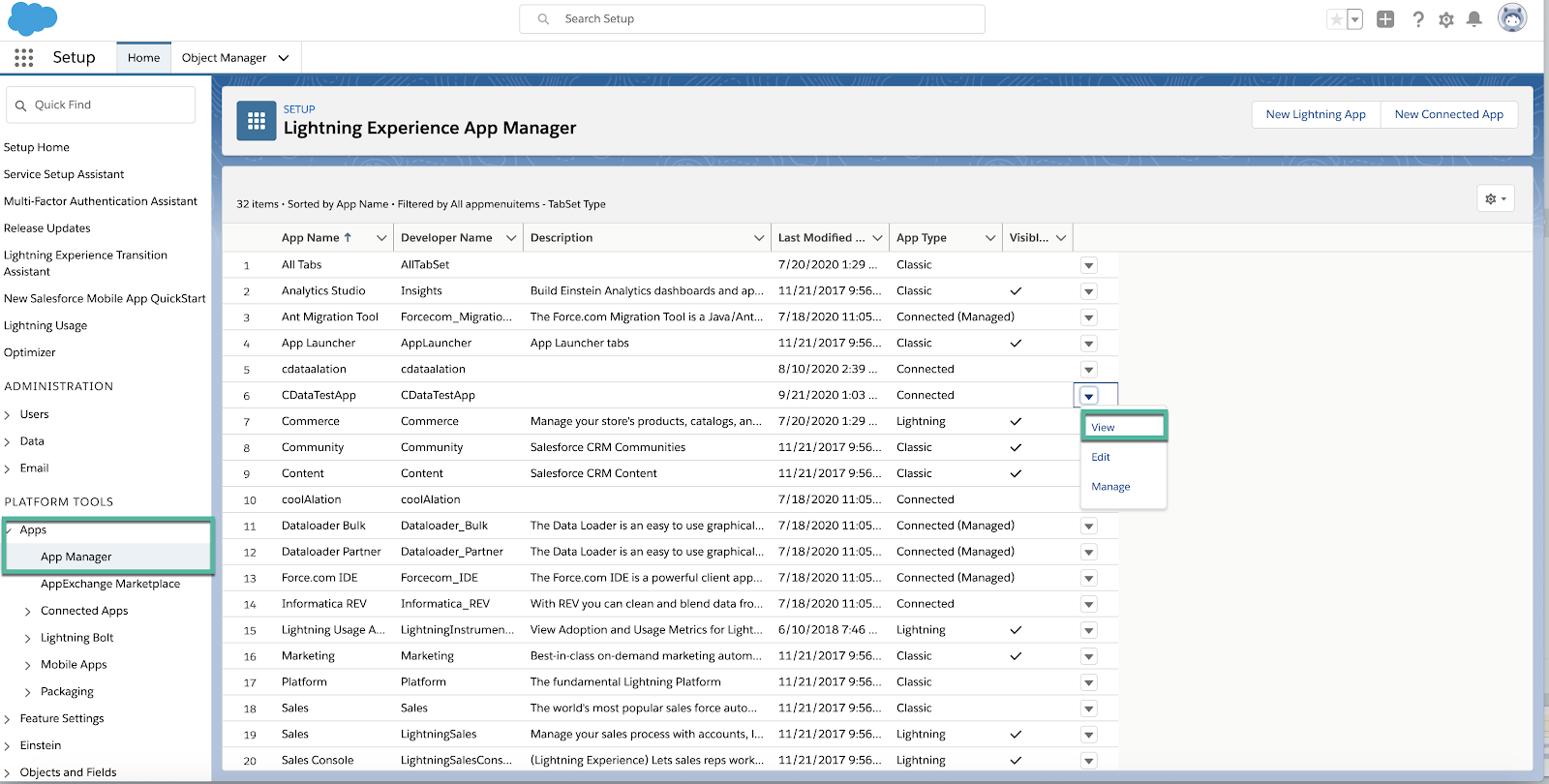Open Description column menu chevron
Image resolution: width=1549 pixels, height=784 pixels.
759,238
